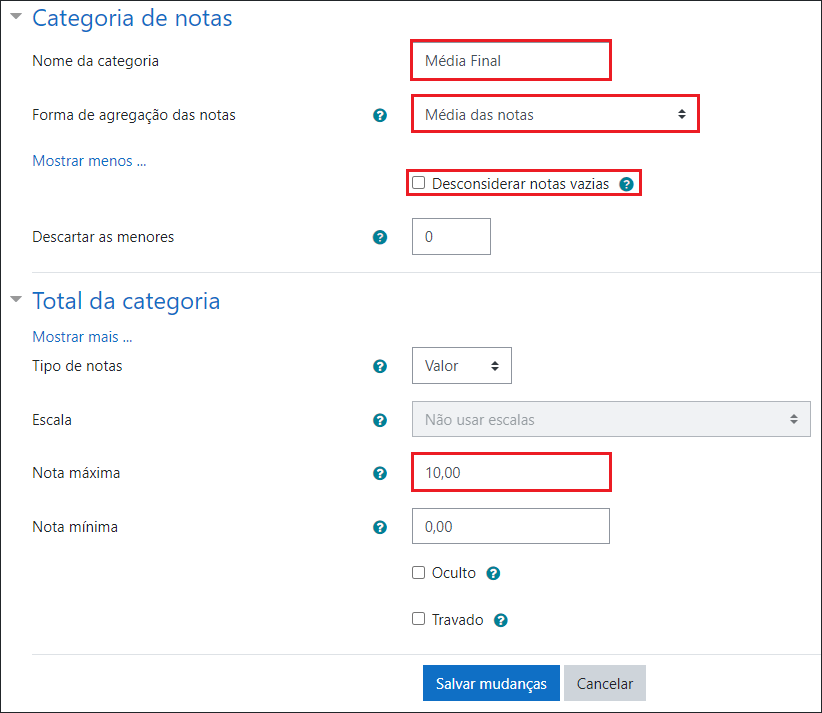822x713 pixels.
Task: Enable Desconsiderar notas vazias checkbox
Action: 419,183
